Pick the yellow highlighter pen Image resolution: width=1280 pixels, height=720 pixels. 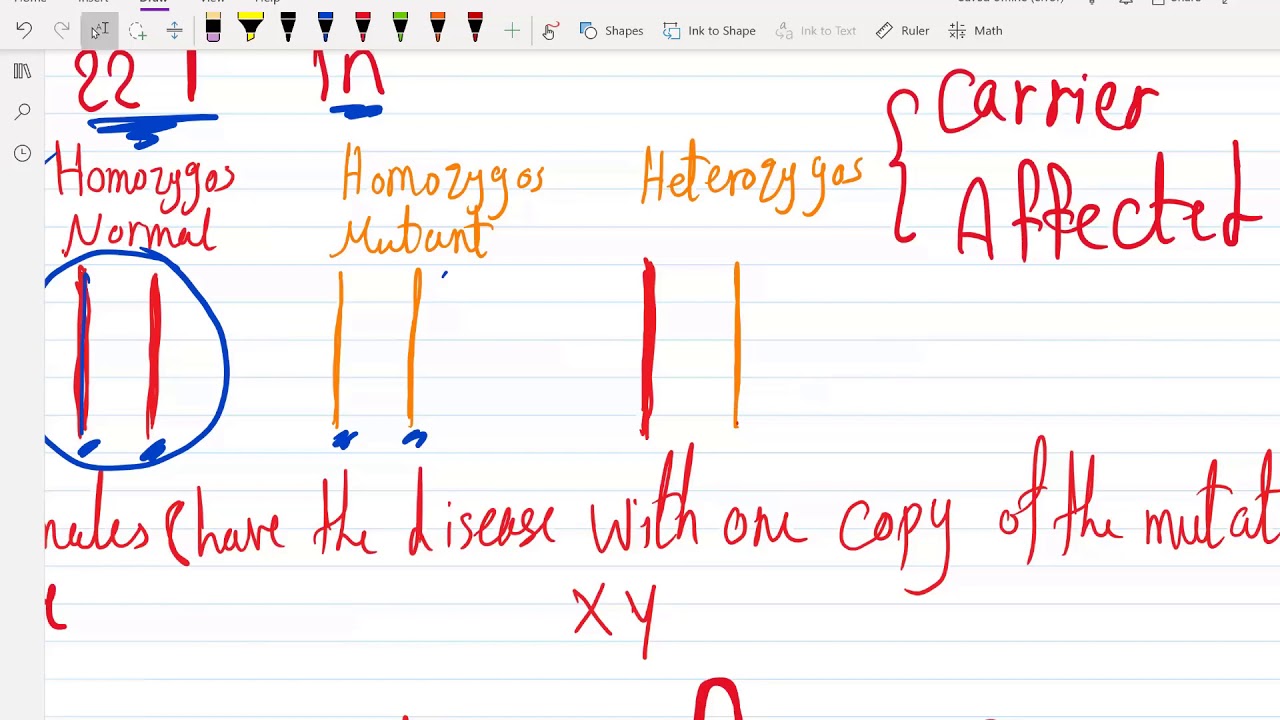[x=250, y=28]
